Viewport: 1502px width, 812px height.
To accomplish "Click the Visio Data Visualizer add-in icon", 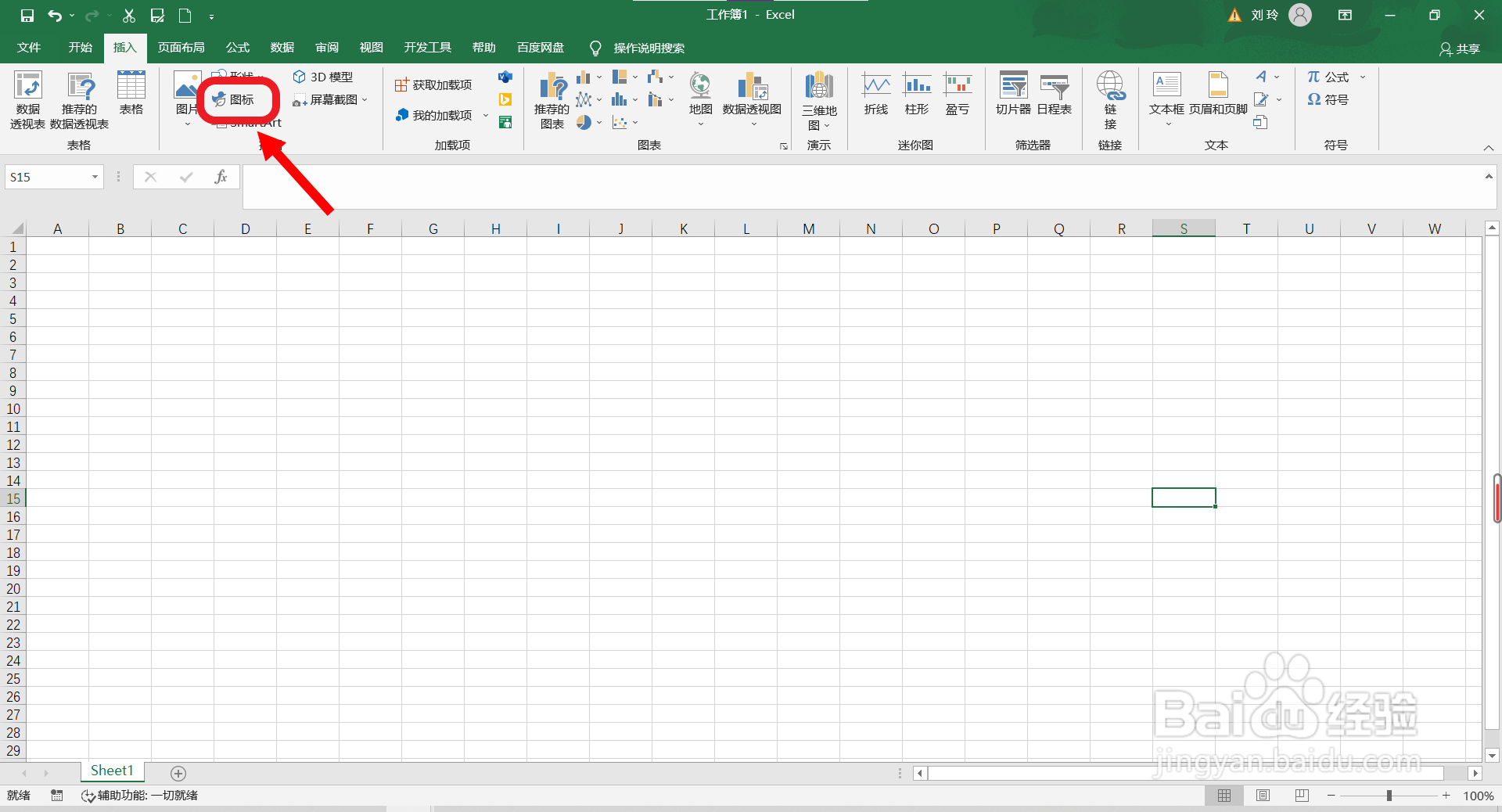I will point(505,77).
